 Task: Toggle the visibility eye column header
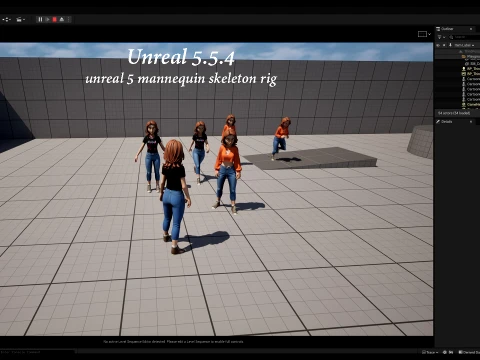438,45
